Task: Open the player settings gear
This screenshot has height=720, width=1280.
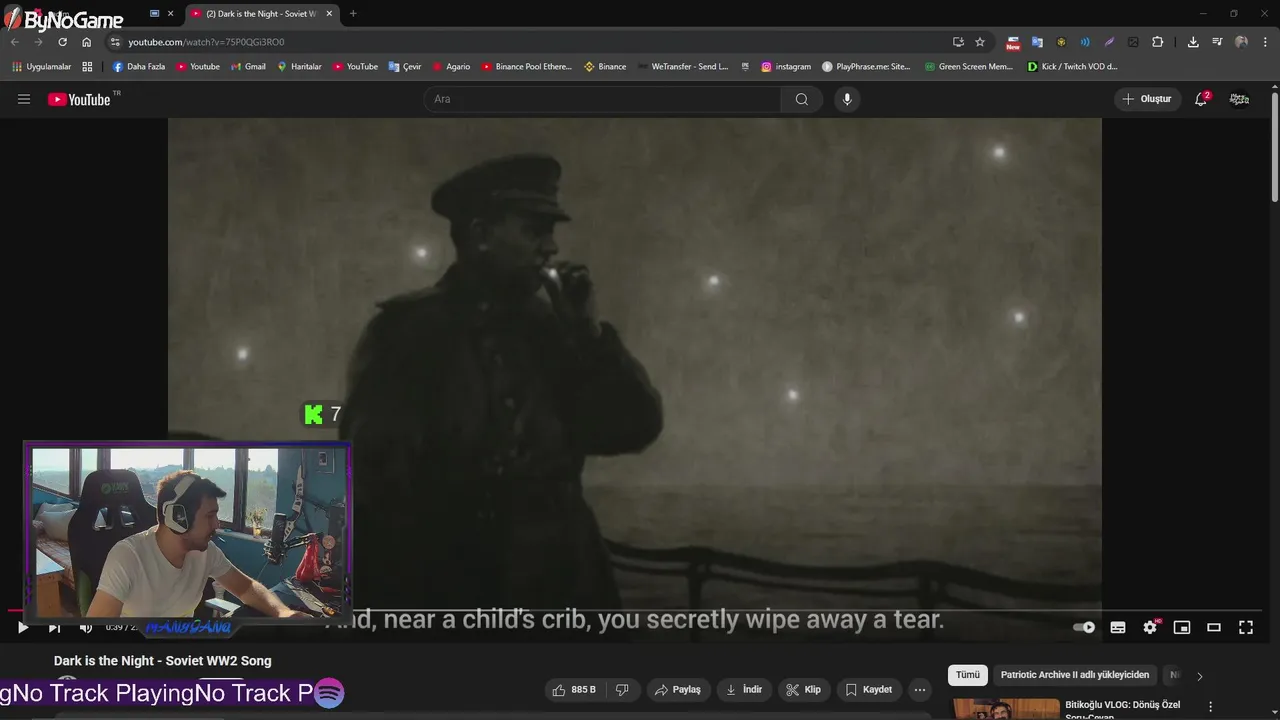Action: coord(1150,627)
